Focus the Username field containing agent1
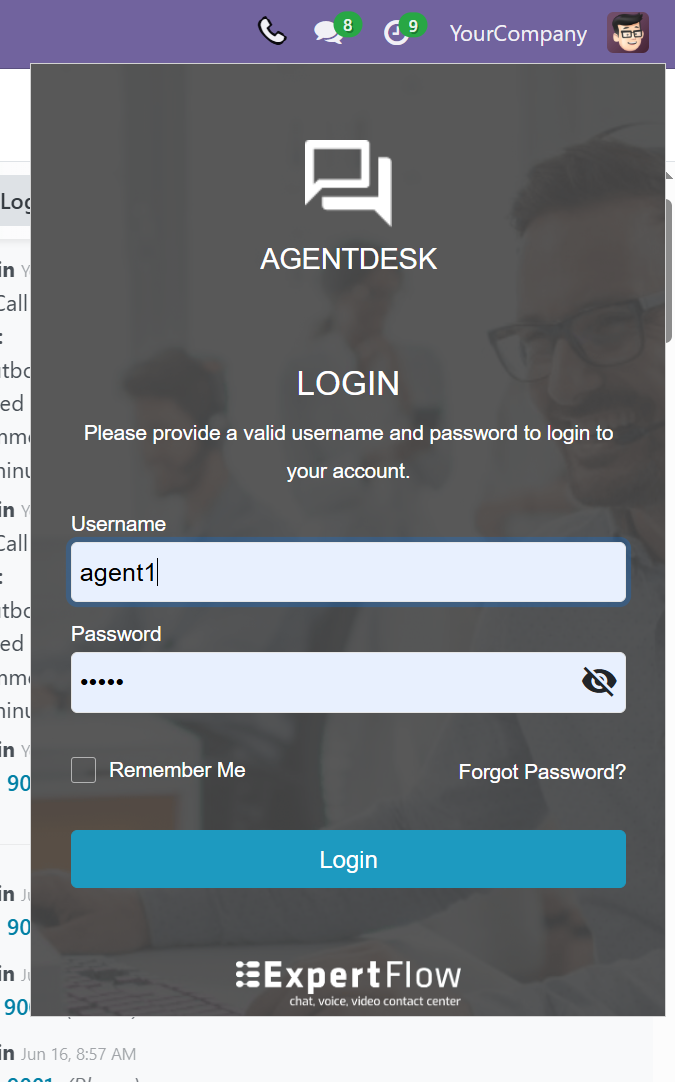The height and width of the screenshot is (1082, 675). point(348,573)
